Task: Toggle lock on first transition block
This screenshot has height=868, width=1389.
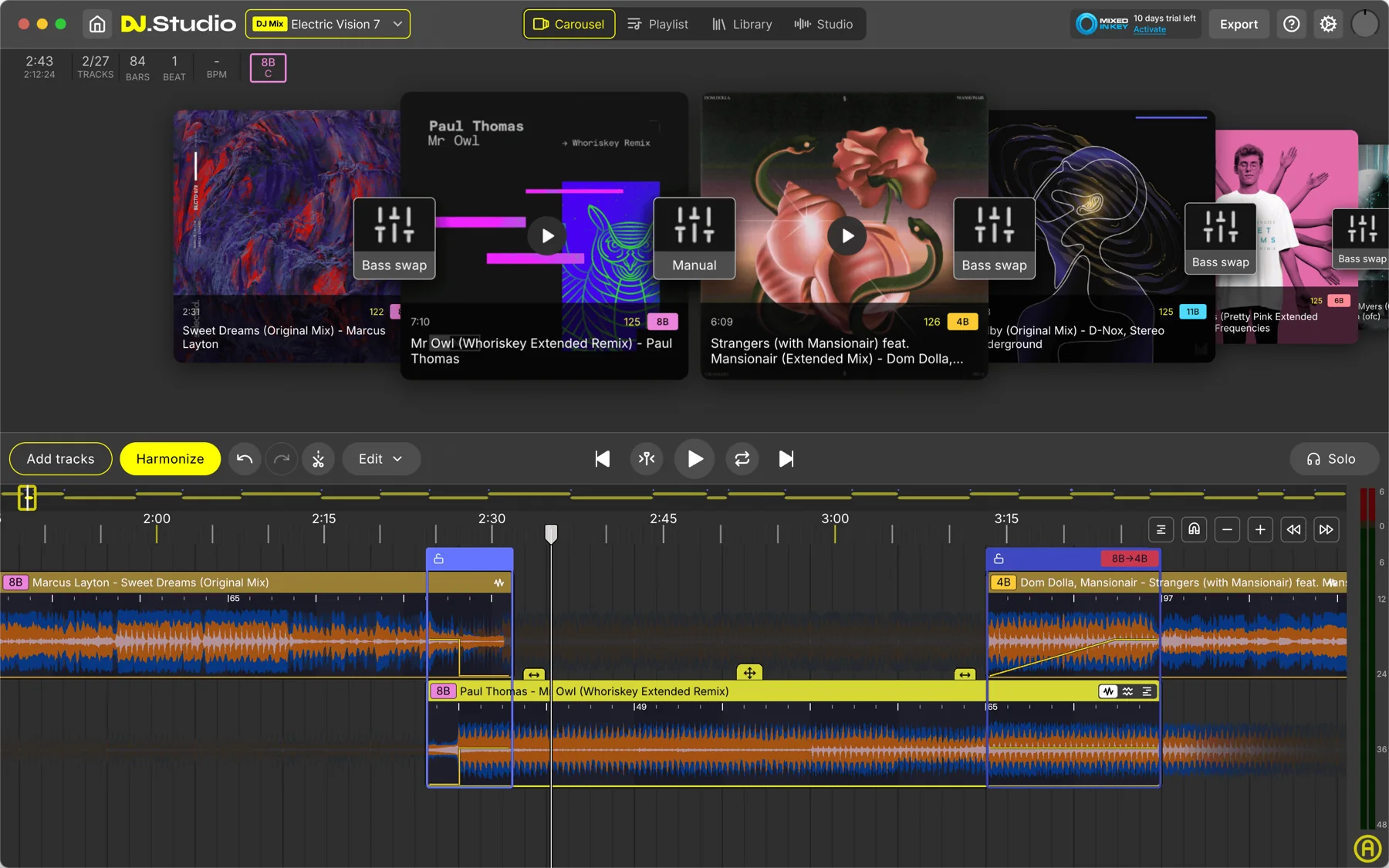Action: (438, 559)
